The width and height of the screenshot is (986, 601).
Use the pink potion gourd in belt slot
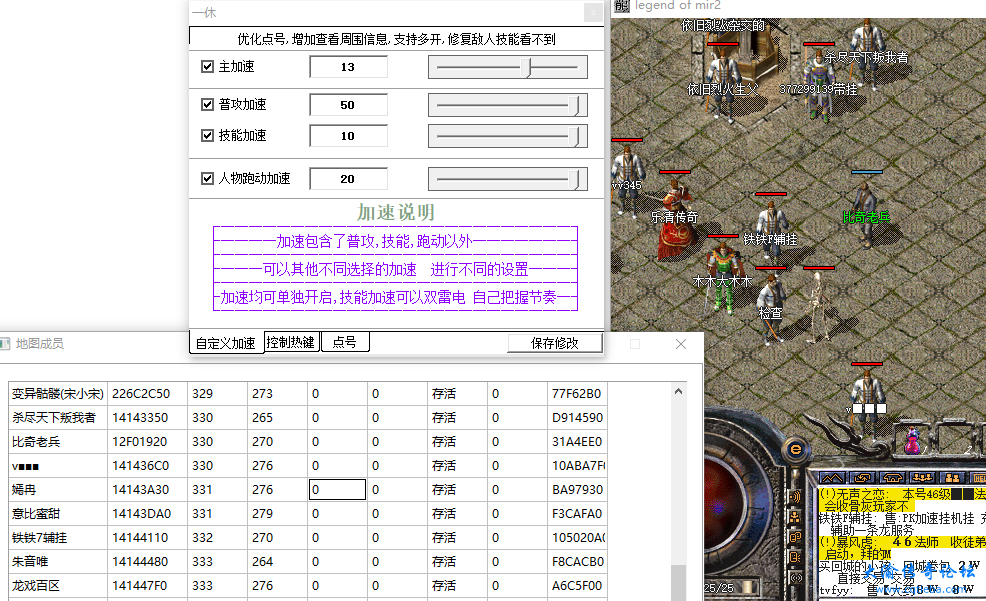pos(911,440)
